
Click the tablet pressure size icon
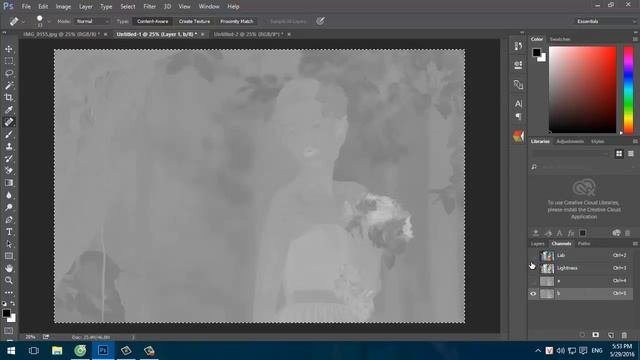point(320,21)
